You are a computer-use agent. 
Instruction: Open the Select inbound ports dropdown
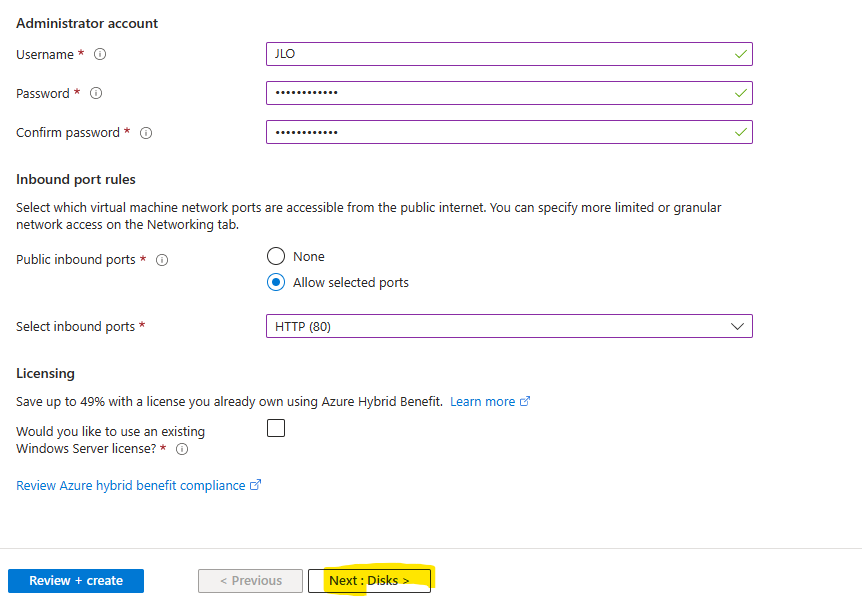tap(509, 327)
